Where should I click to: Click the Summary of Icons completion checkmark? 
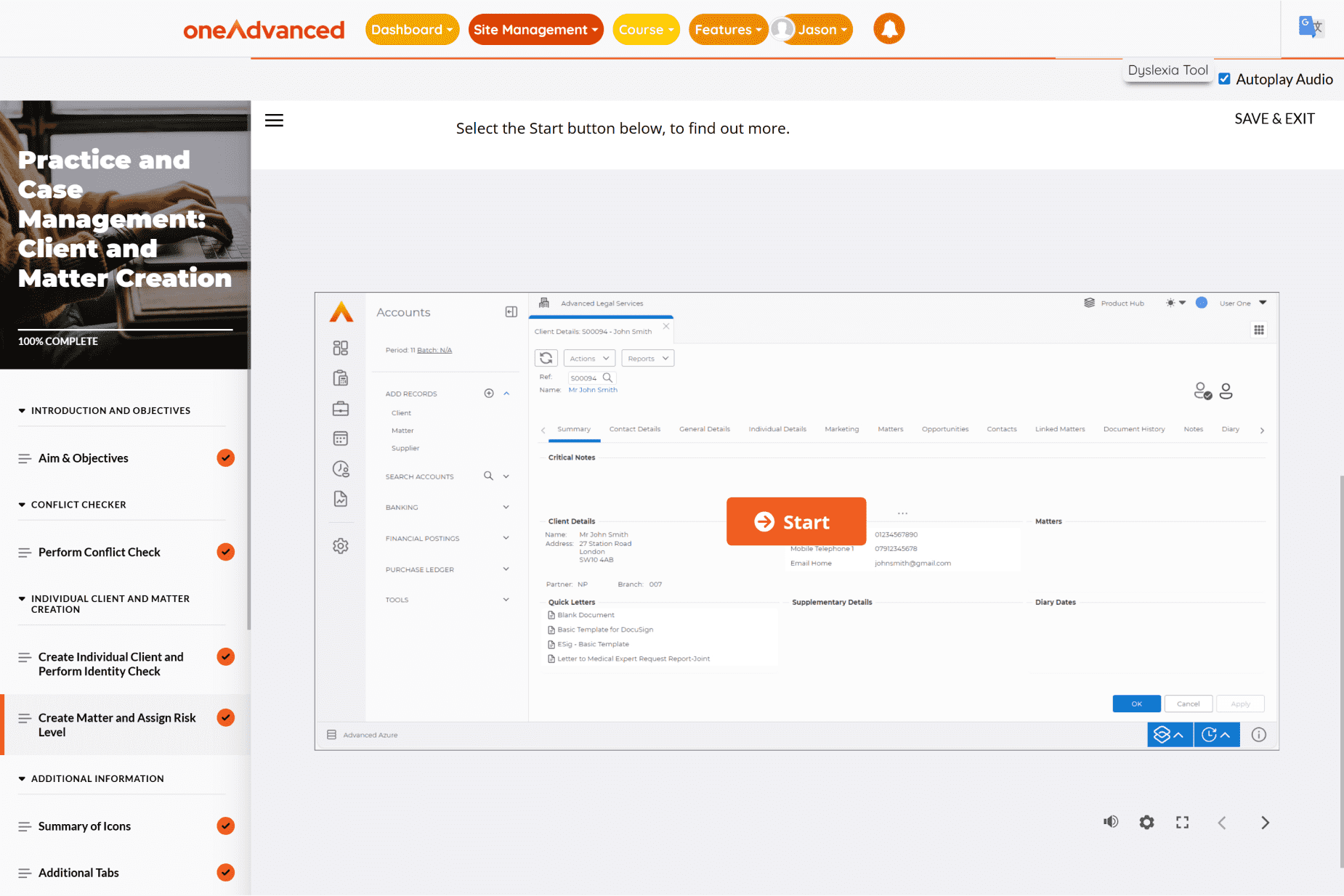[x=226, y=826]
